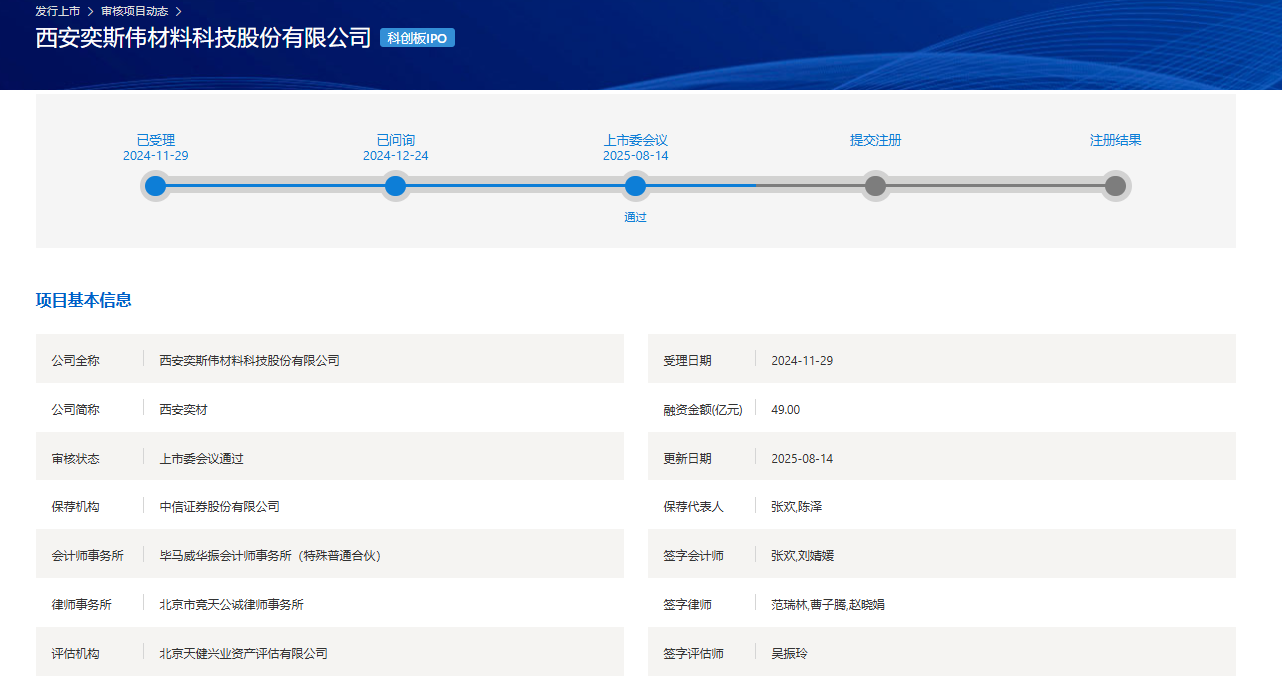Click the gray 提交注册 timeline node
1282x678 pixels.
875,186
